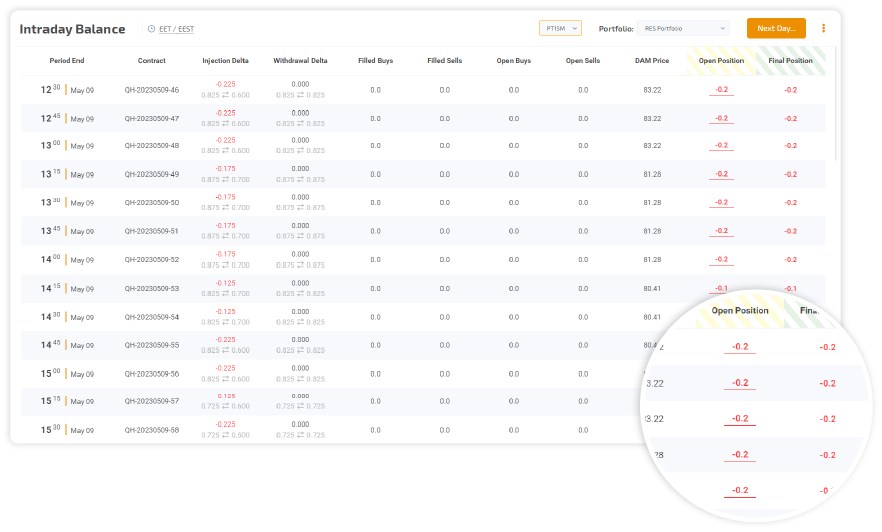Click the Withdrawal Delta column header
Screen dimensions: 882x532
[x=300, y=61]
